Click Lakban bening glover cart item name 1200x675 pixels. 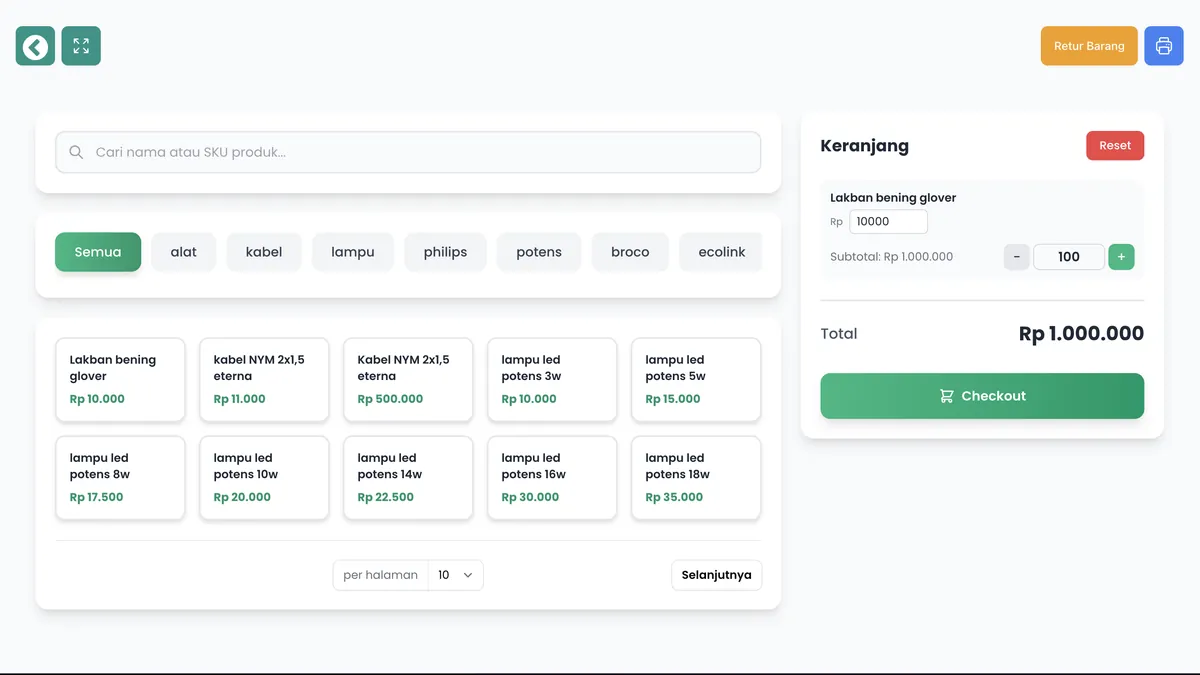tap(893, 198)
